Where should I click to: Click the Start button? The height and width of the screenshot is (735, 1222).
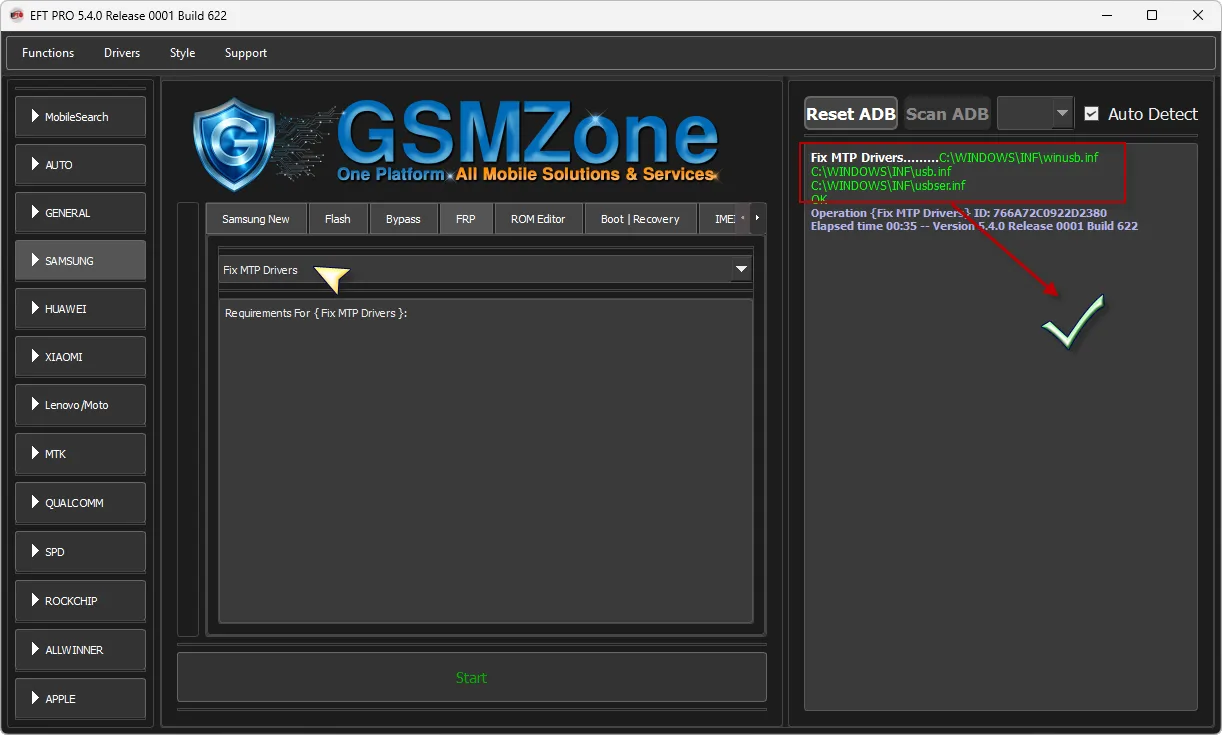471,678
